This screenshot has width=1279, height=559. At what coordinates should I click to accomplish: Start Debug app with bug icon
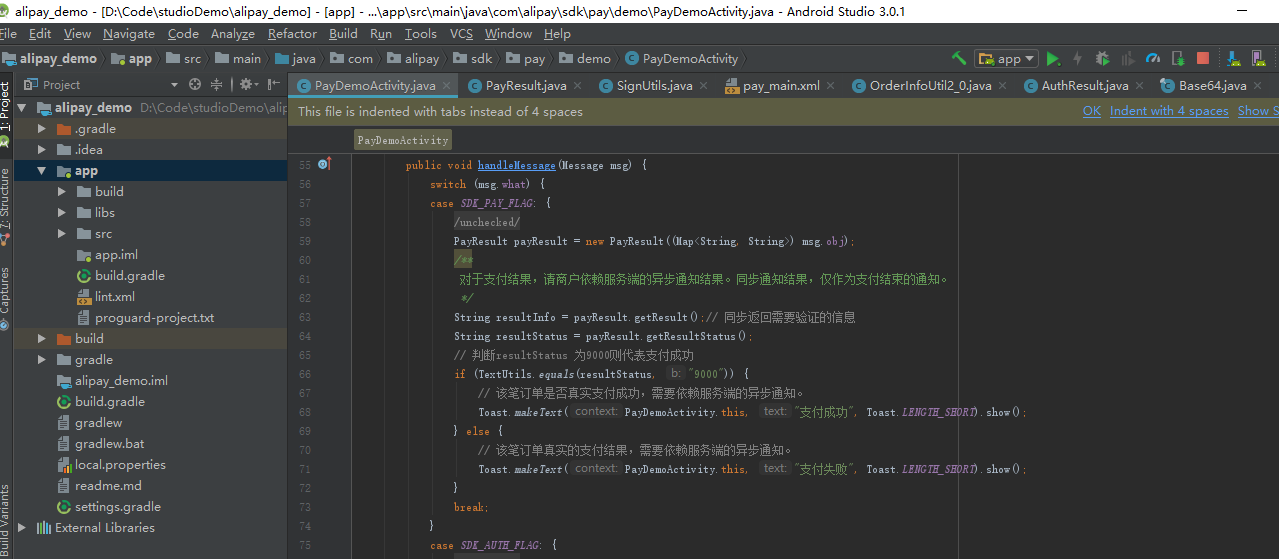1103,58
